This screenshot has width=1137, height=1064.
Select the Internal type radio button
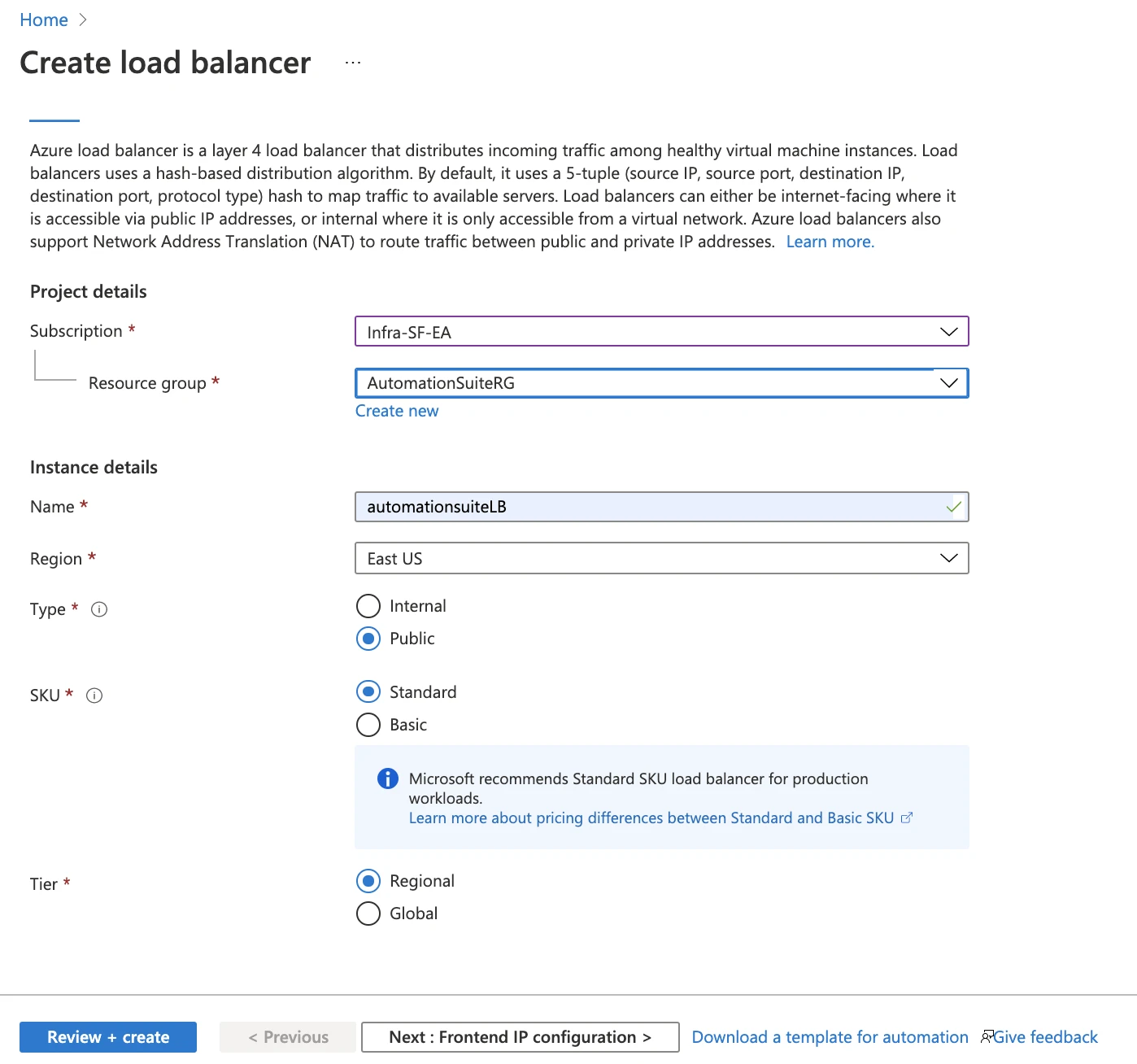(368, 606)
